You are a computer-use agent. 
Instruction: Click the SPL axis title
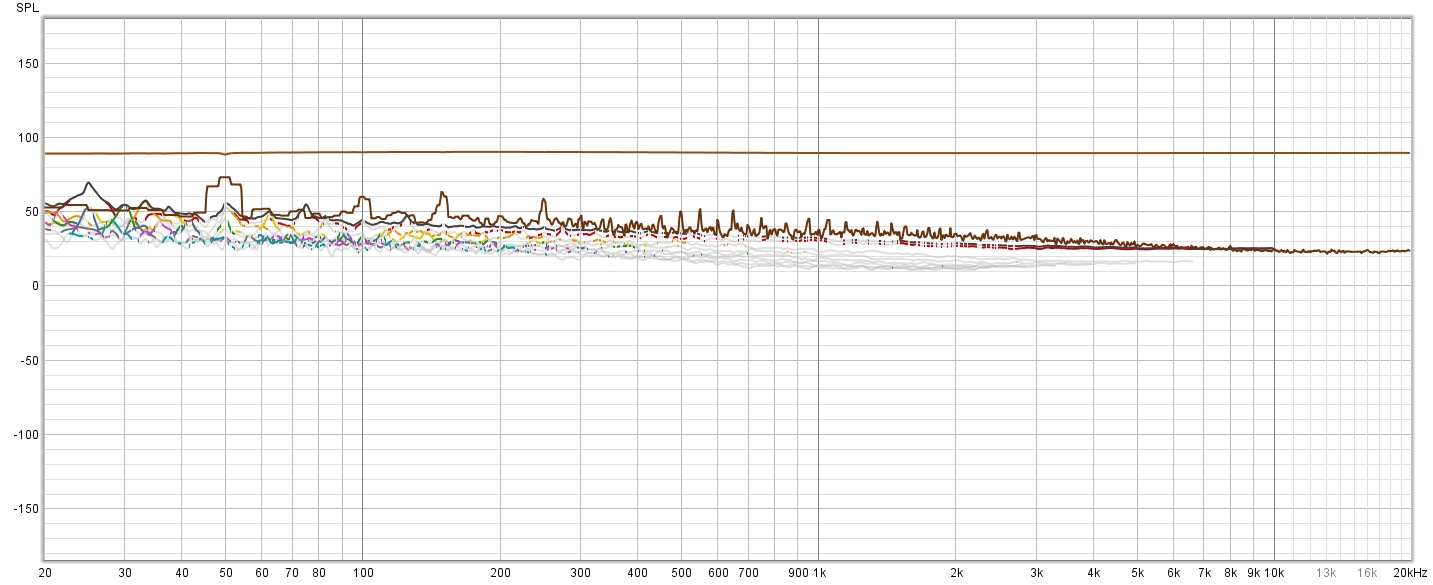click(29, 7)
